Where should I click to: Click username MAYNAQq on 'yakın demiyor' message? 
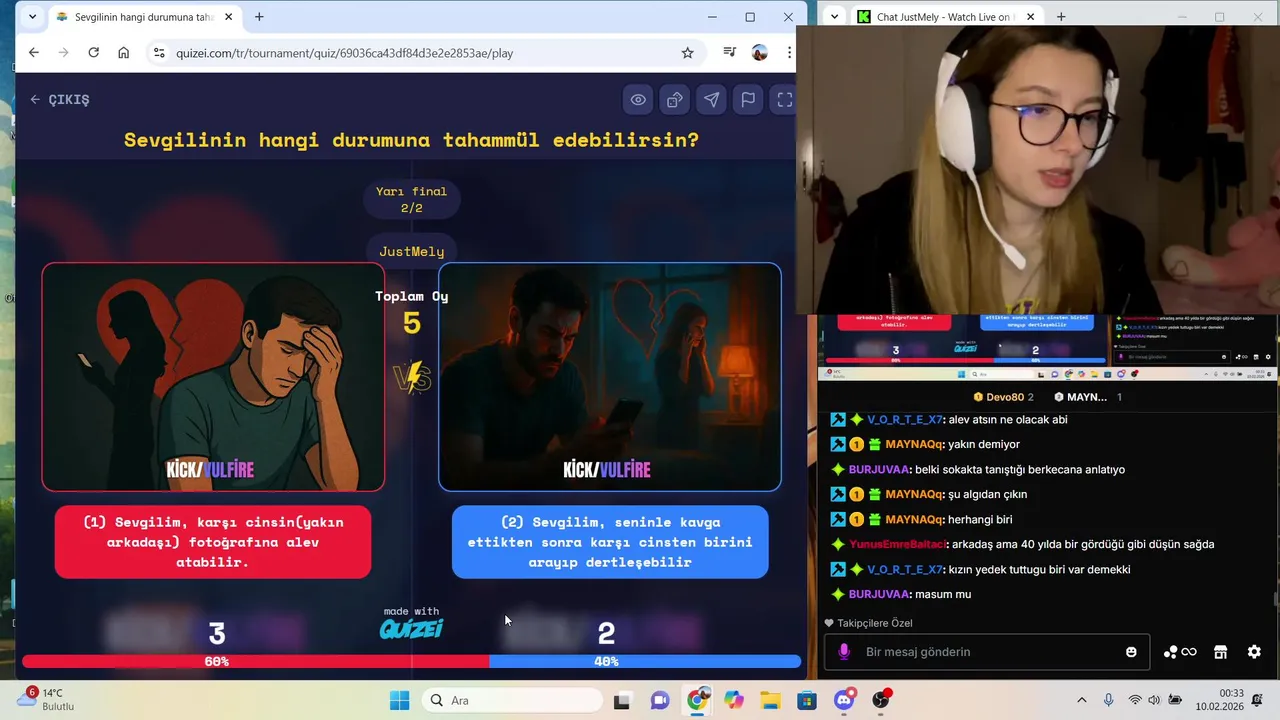pos(914,445)
